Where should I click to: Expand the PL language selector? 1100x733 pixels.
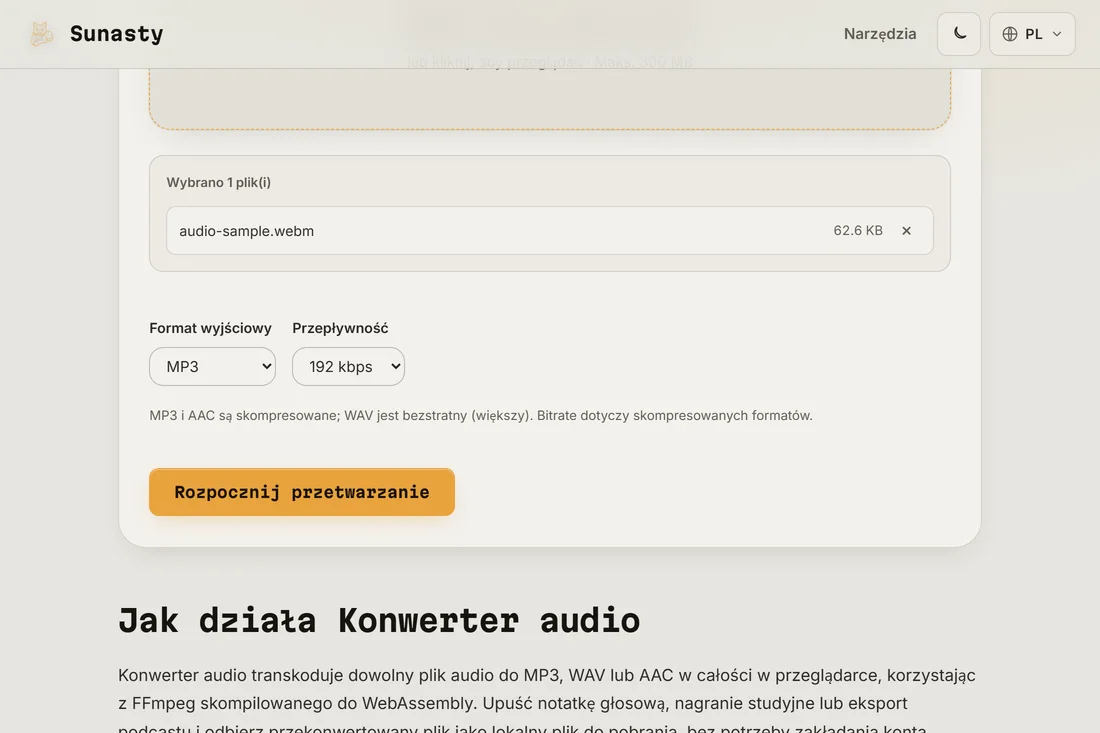tap(1032, 34)
